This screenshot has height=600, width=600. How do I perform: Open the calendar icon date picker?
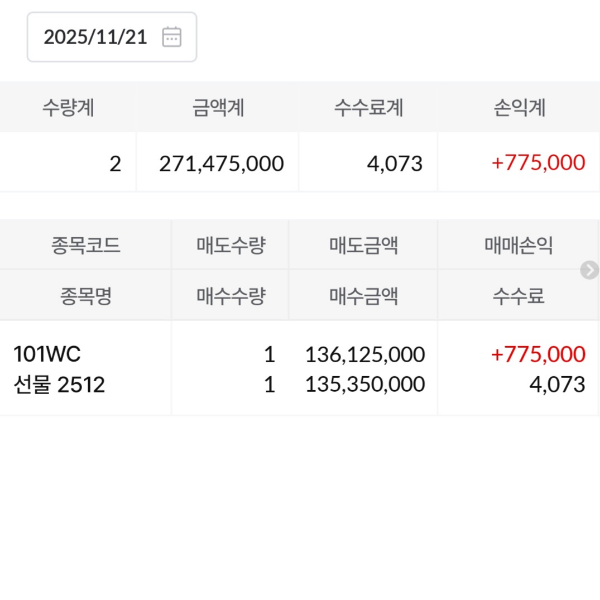(x=172, y=37)
